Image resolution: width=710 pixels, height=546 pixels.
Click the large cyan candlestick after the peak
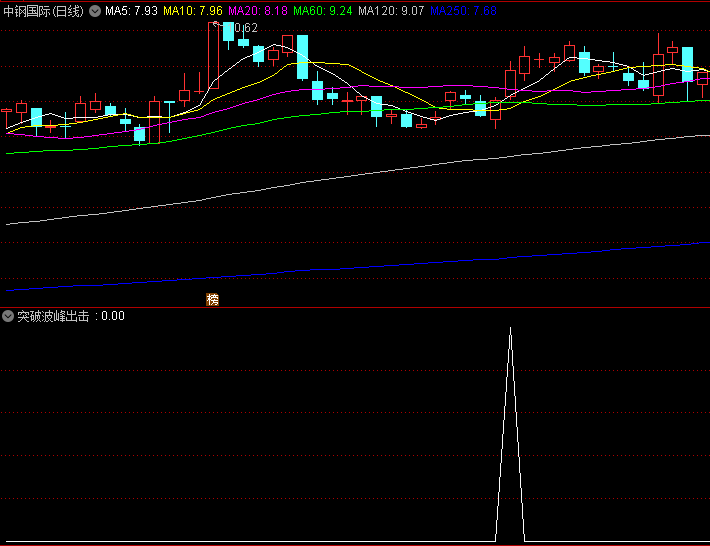point(302,57)
